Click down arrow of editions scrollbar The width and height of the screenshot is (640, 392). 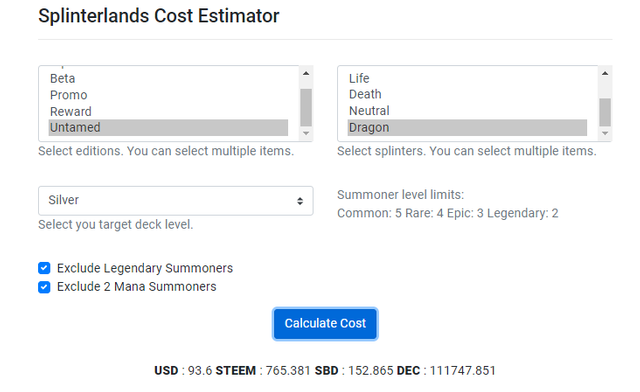pos(306,134)
